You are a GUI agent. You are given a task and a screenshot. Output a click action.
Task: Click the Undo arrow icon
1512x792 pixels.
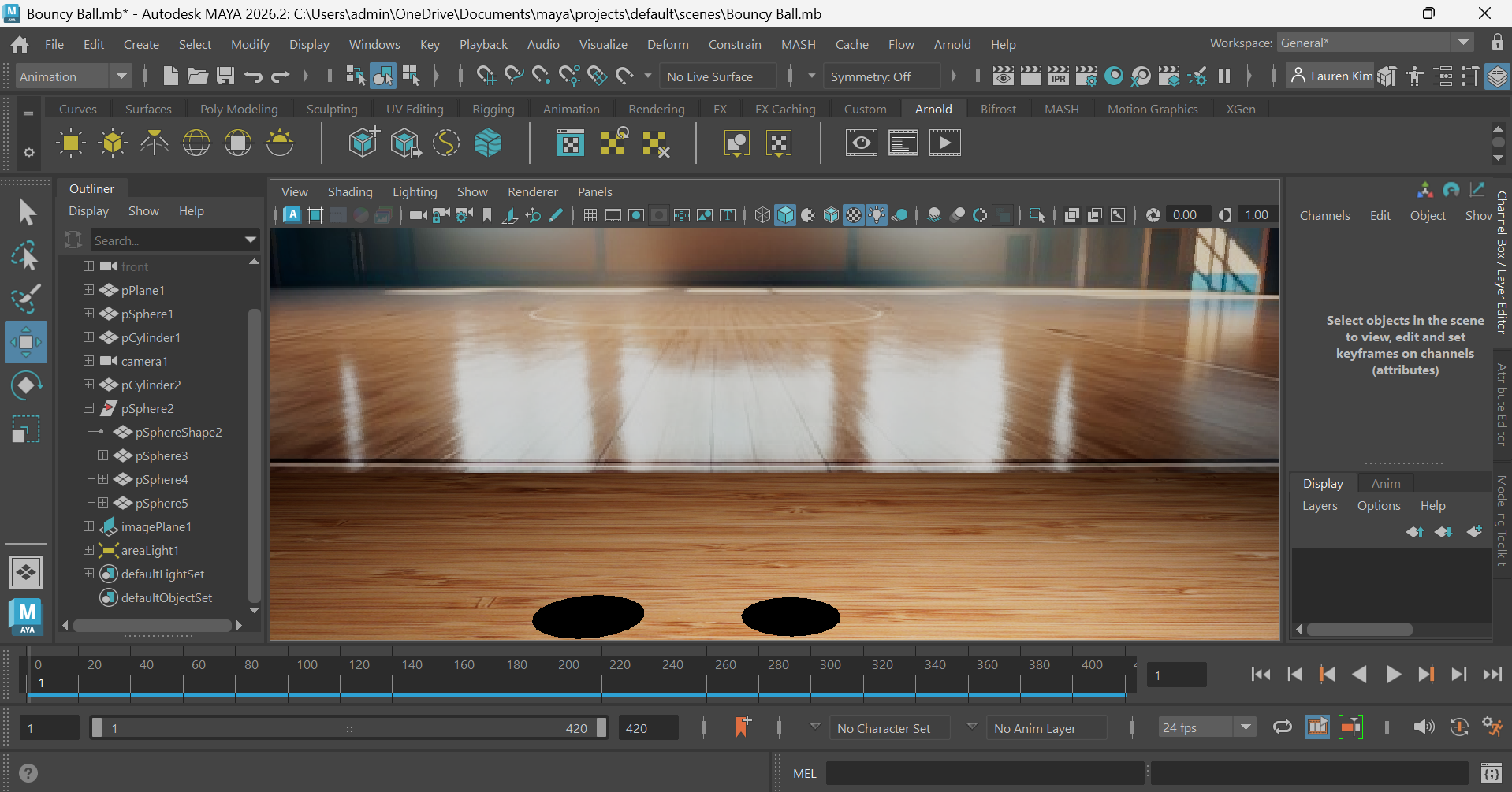point(253,76)
